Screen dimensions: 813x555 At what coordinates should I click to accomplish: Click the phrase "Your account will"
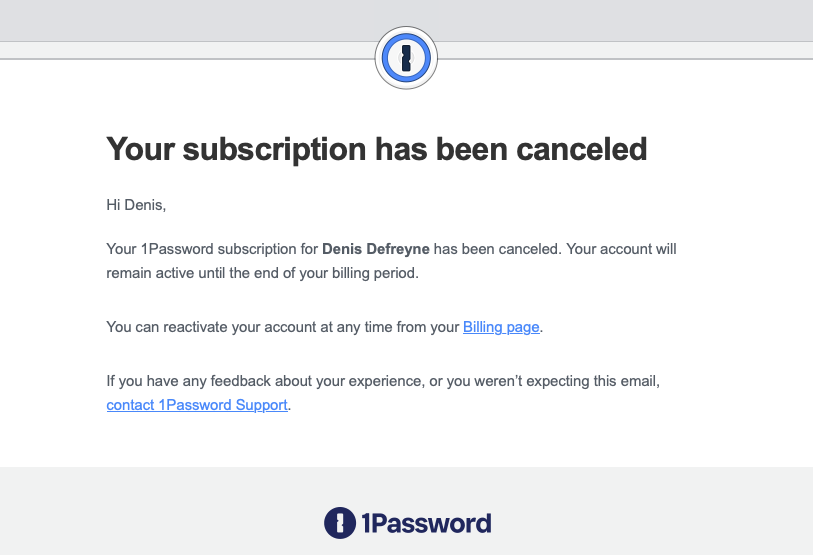click(x=621, y=249)
